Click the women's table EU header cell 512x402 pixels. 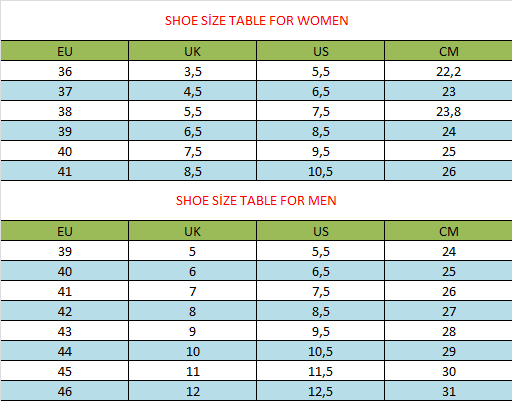click(65, 51)
